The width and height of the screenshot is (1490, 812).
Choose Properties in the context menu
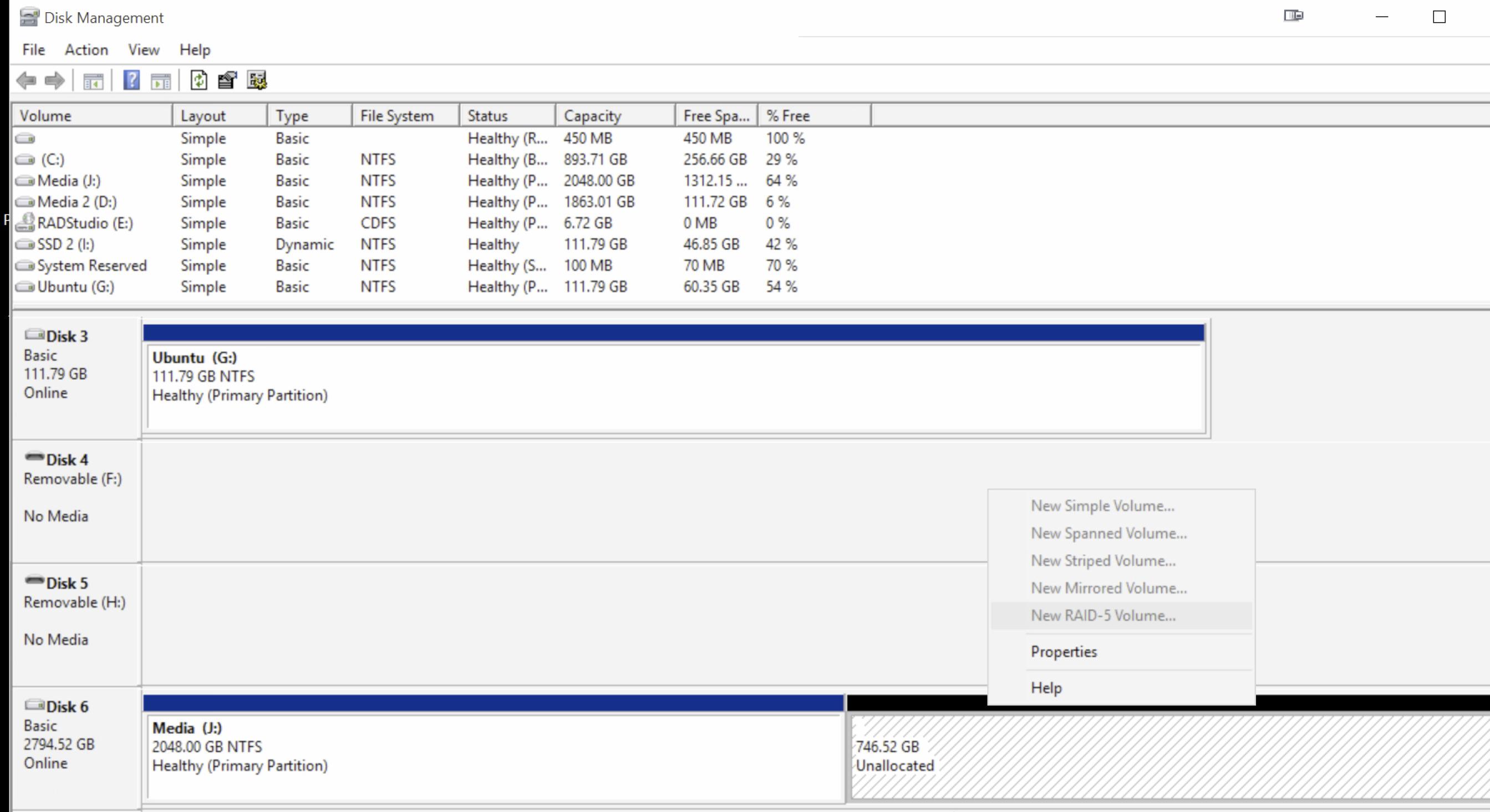tap(1063, 652)
